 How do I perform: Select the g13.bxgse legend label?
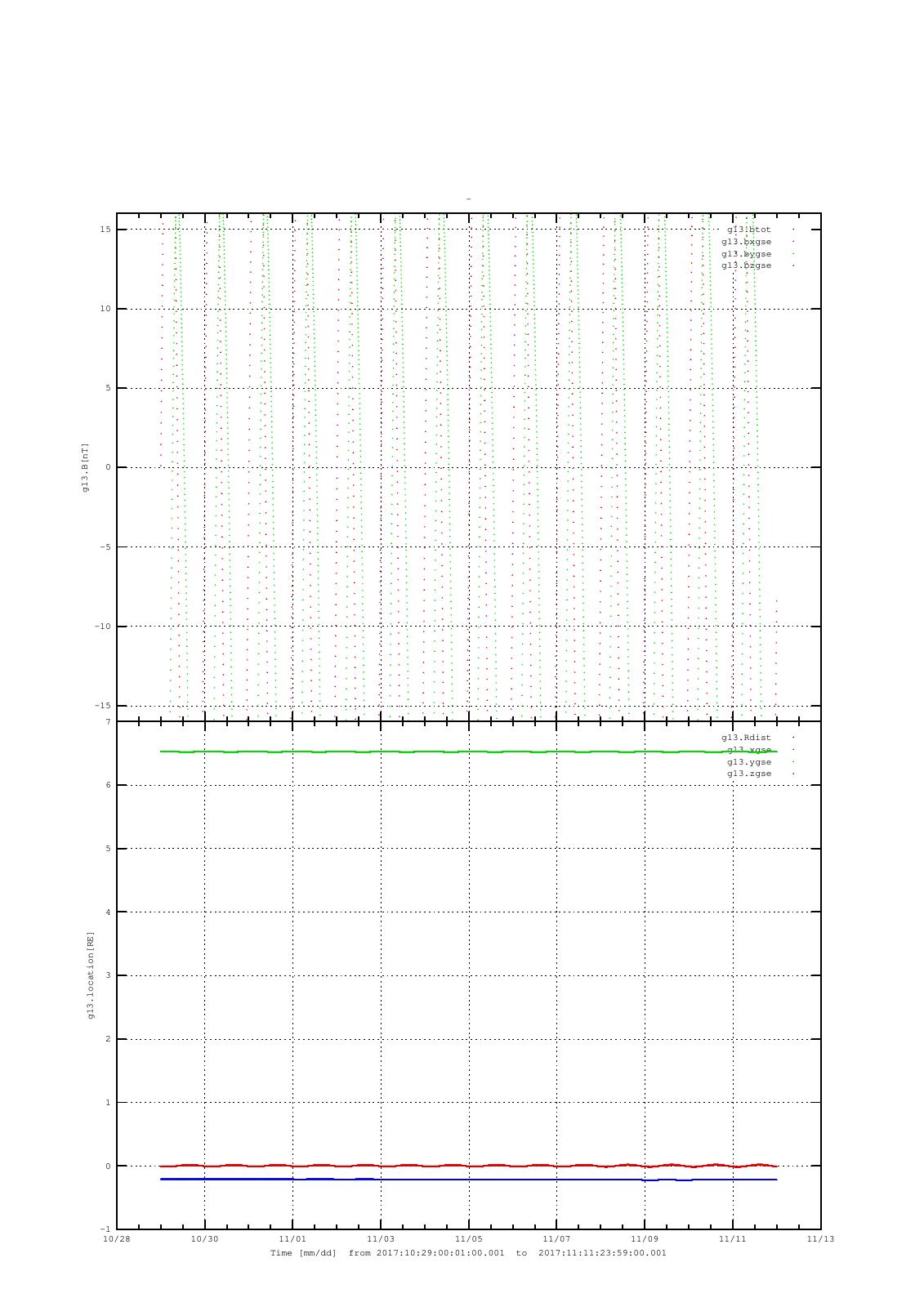coord(746,242)
